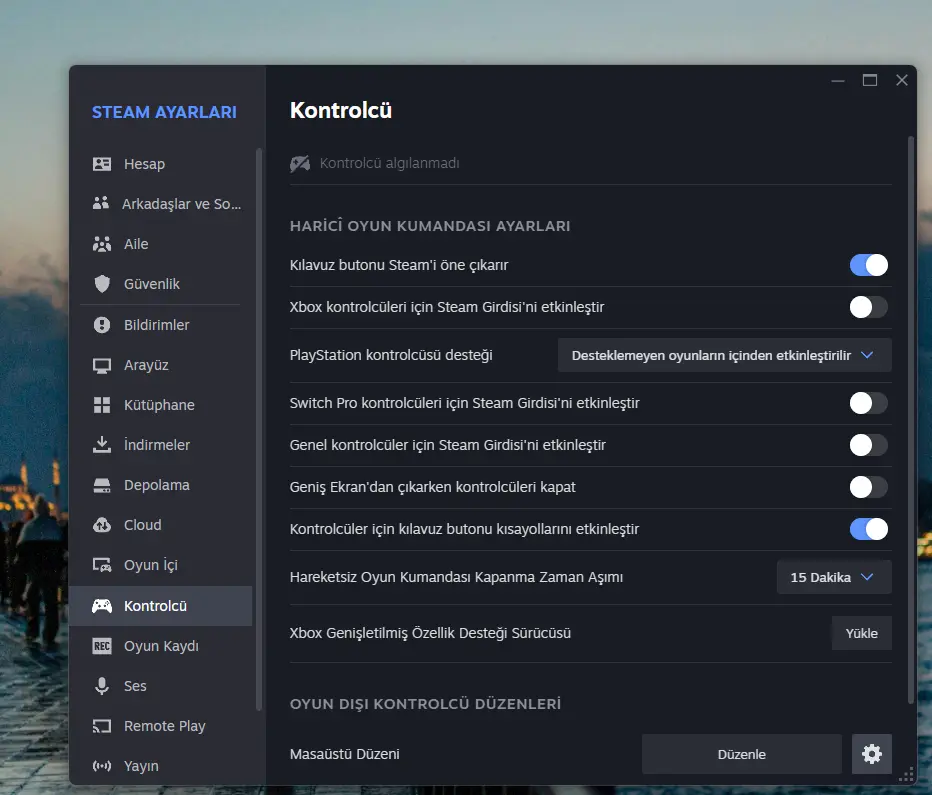
Task: Click the Aile family group icon
Action: tap(102, 244)
